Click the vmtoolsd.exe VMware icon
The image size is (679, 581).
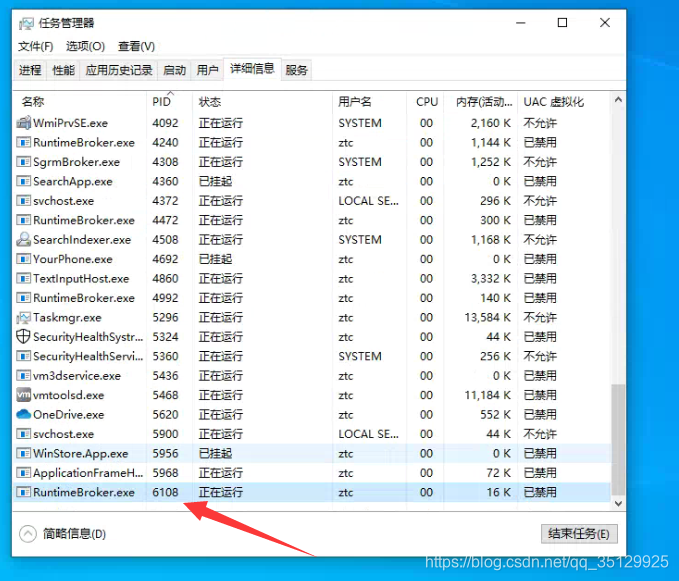click(x=23, y=395)
